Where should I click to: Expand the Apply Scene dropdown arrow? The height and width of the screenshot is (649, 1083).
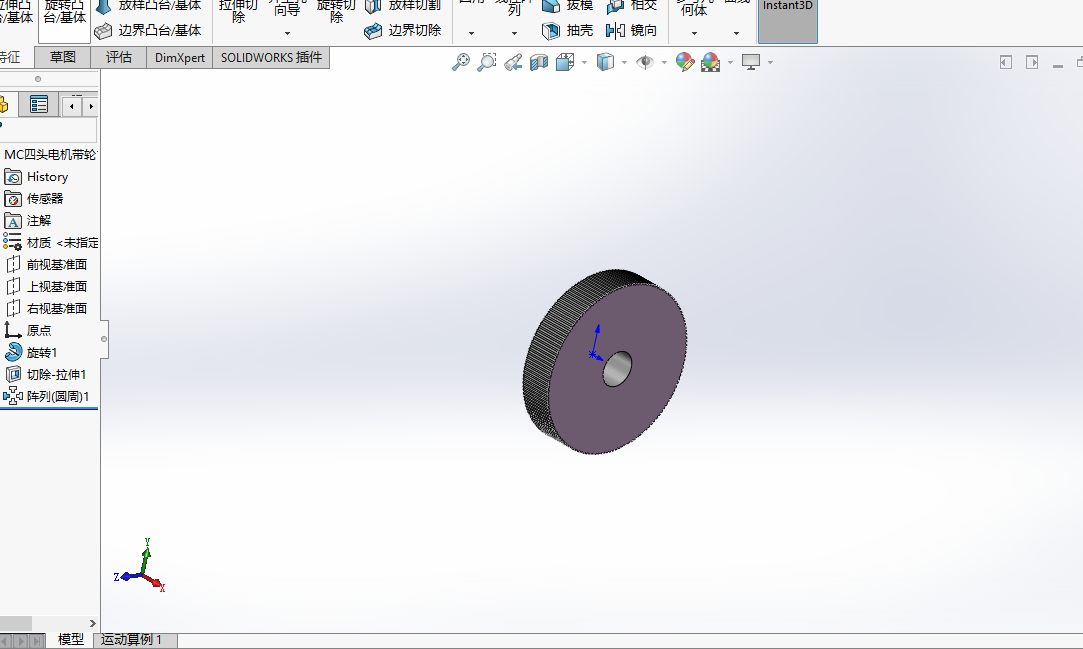(730, 62)
